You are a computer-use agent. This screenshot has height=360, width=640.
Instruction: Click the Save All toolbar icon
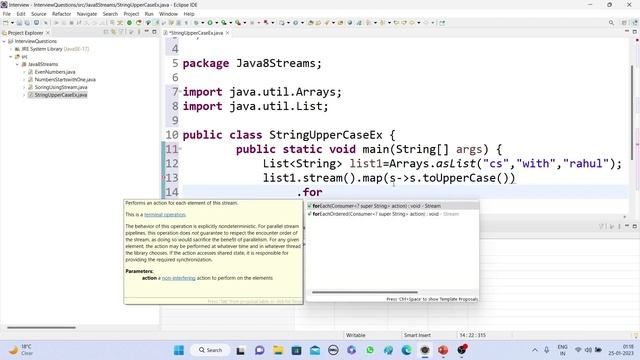tap(27, 23)
